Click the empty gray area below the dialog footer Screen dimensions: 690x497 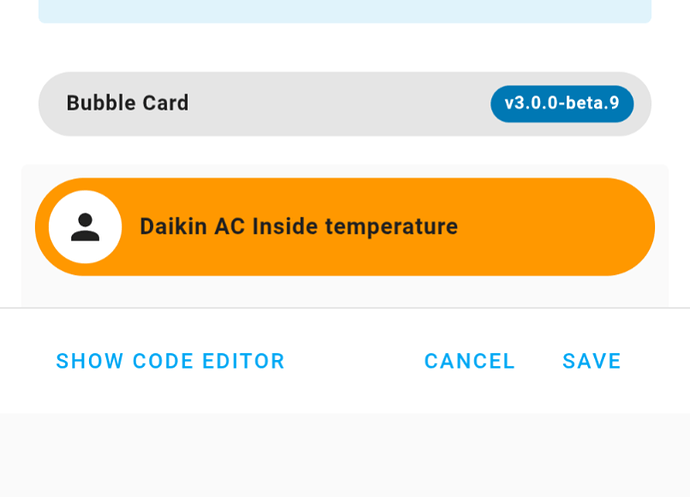click(x=344, y=455)
